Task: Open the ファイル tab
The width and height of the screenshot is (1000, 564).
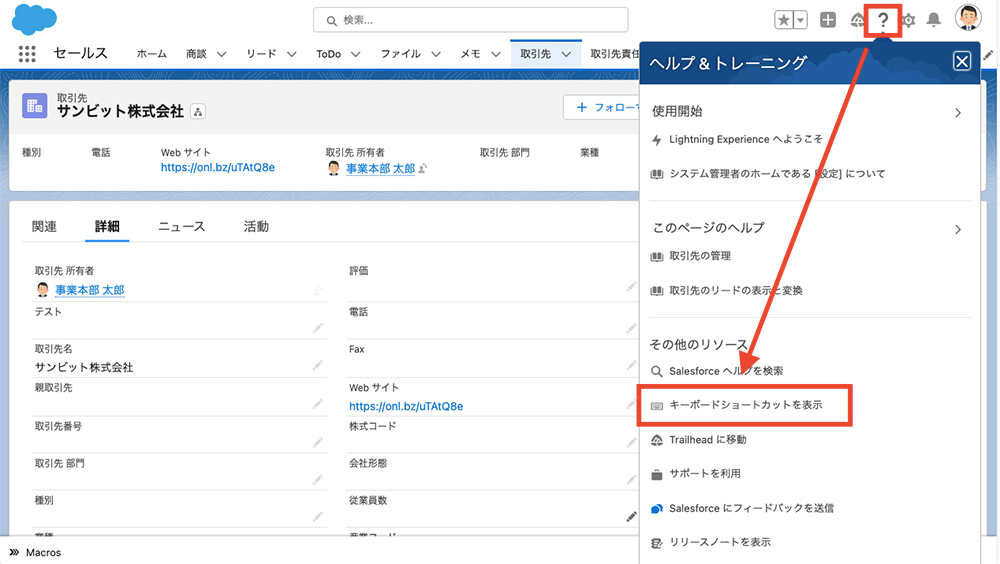Action: click(x=401, y=54)
